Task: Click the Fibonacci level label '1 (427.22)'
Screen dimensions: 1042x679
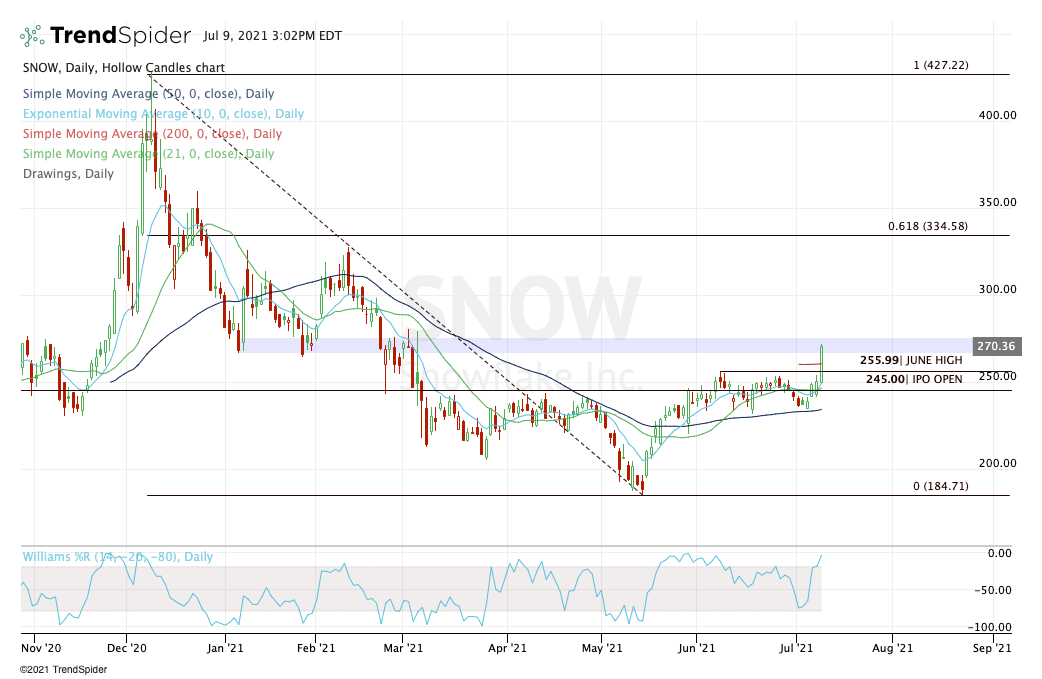Action: tap(941, 65)
